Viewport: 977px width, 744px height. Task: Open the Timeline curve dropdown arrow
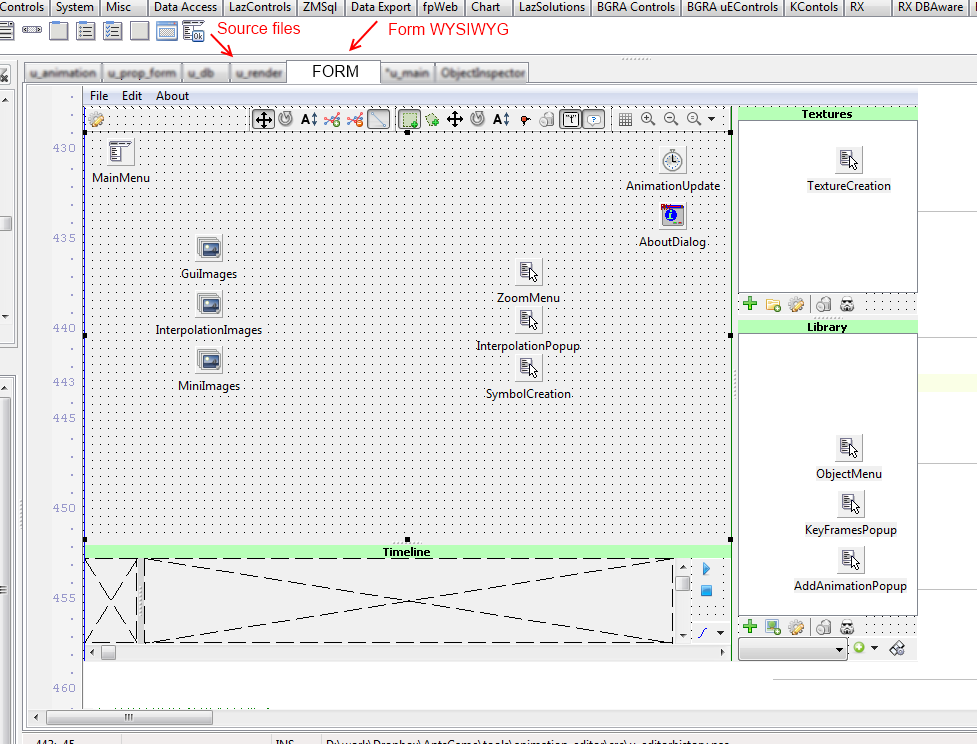point(721,632)
